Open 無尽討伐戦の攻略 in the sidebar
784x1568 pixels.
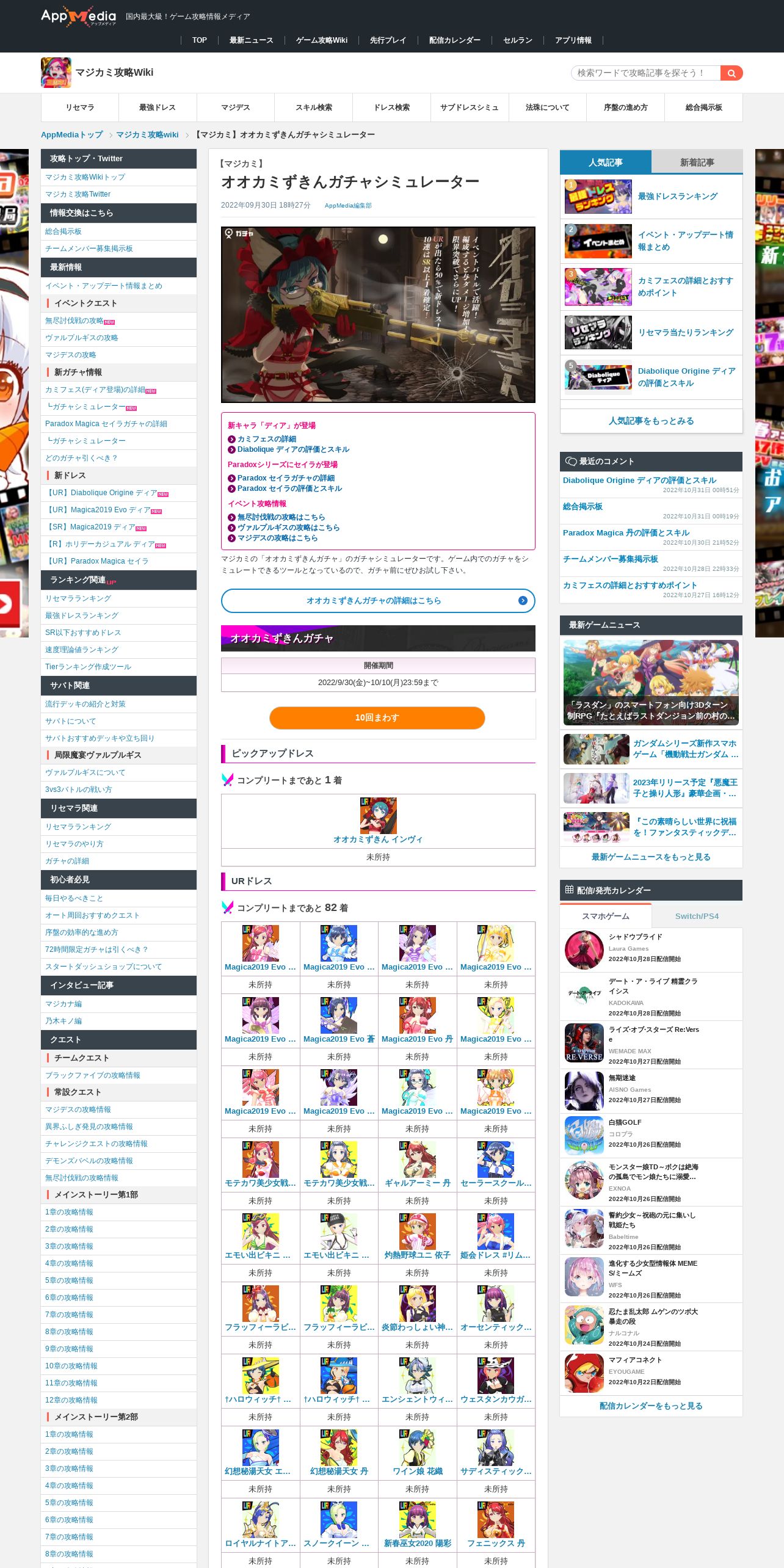click(x=74, y=321)
